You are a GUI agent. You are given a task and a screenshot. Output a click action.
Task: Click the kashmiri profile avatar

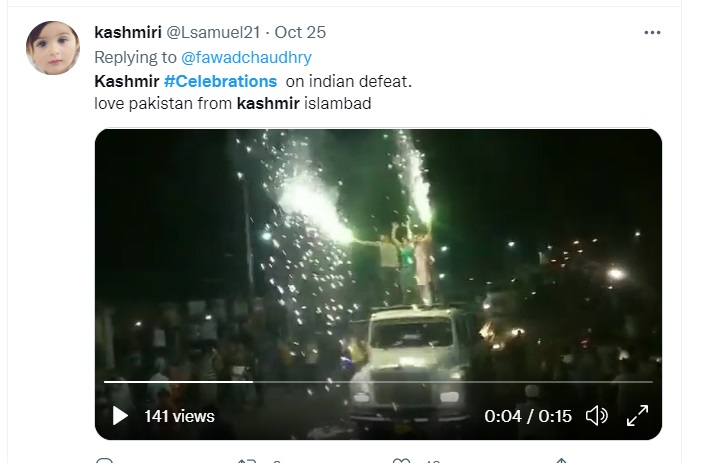[52, 49]
